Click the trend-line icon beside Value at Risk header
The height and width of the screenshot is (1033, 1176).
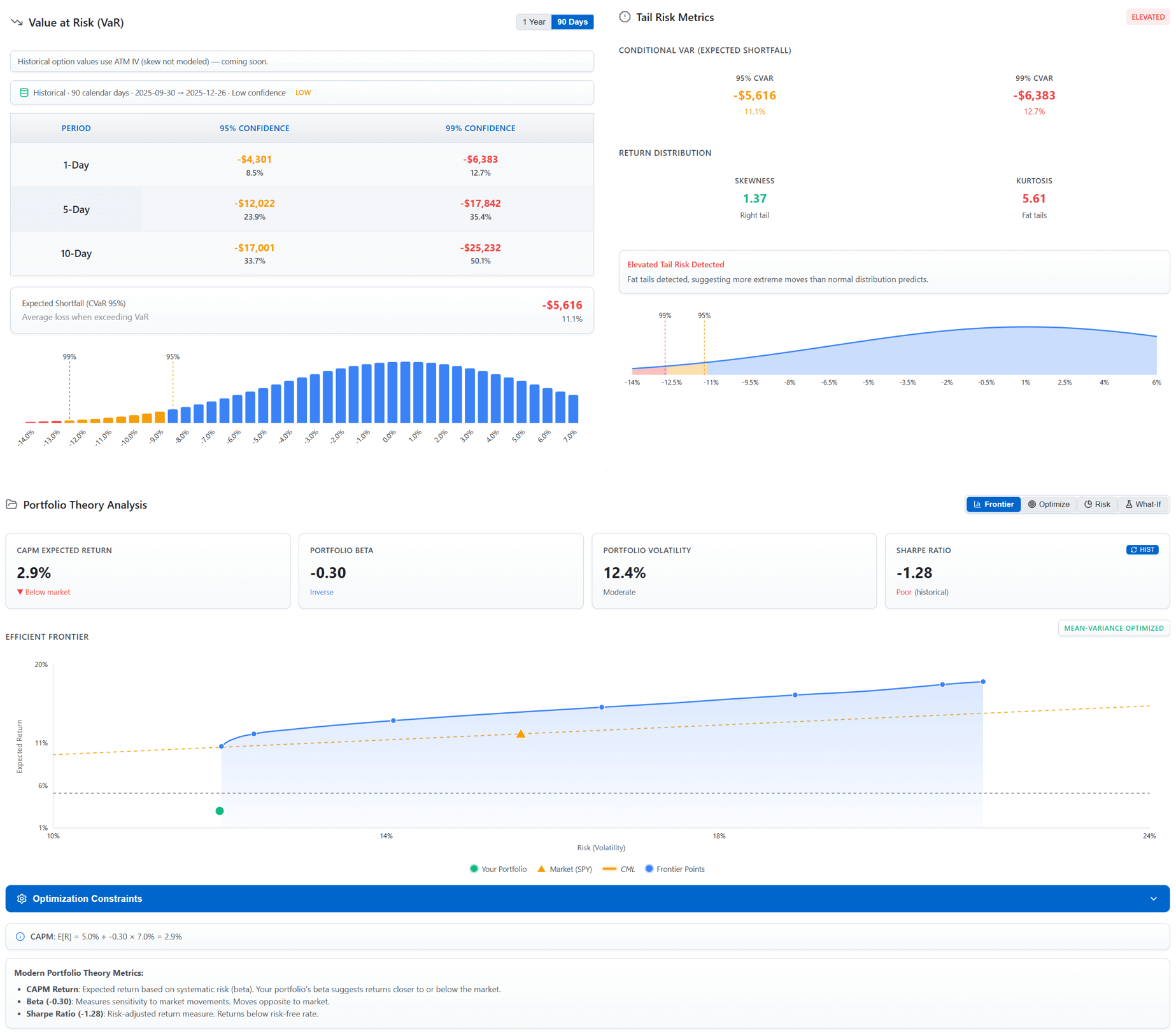point(15,22)
